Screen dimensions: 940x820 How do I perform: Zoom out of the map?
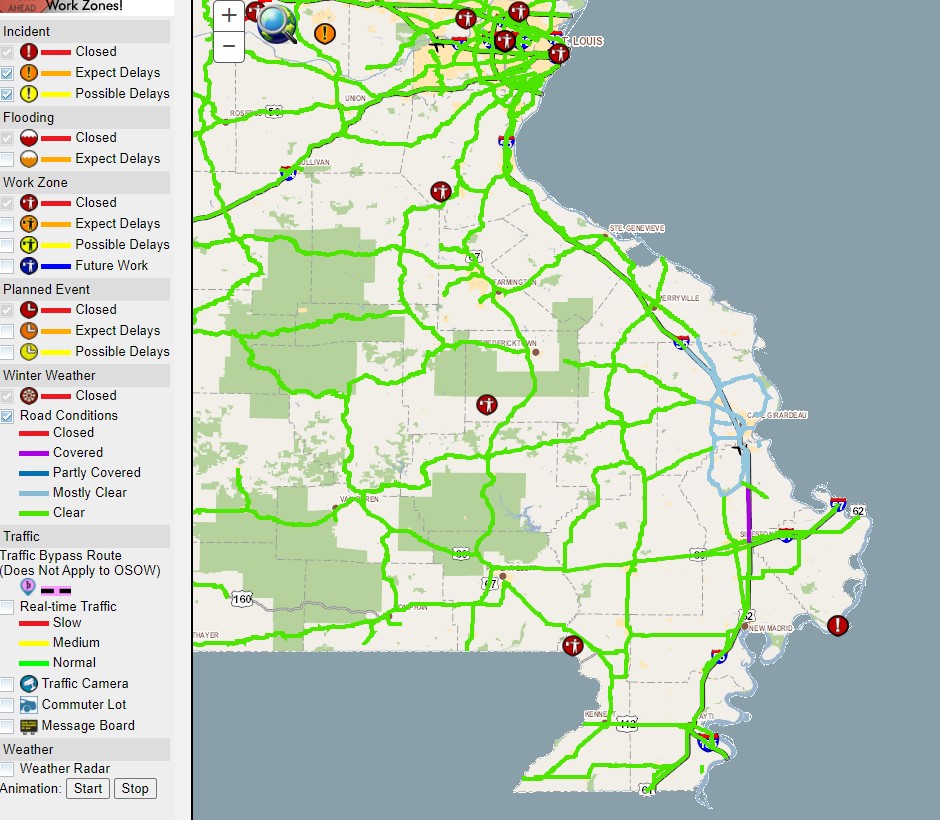229,46
